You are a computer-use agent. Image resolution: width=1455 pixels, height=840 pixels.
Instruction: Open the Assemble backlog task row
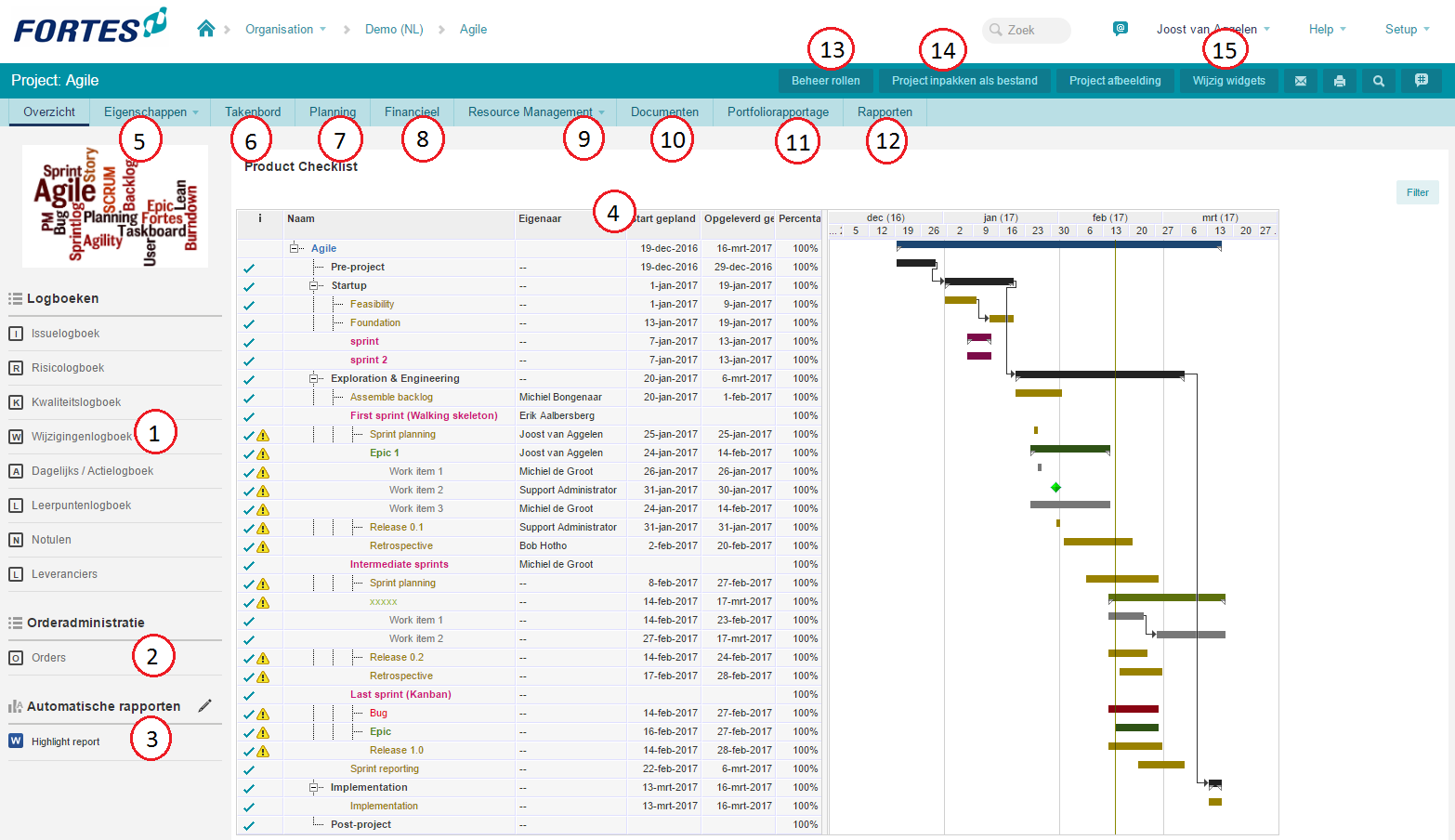(391, 397)
